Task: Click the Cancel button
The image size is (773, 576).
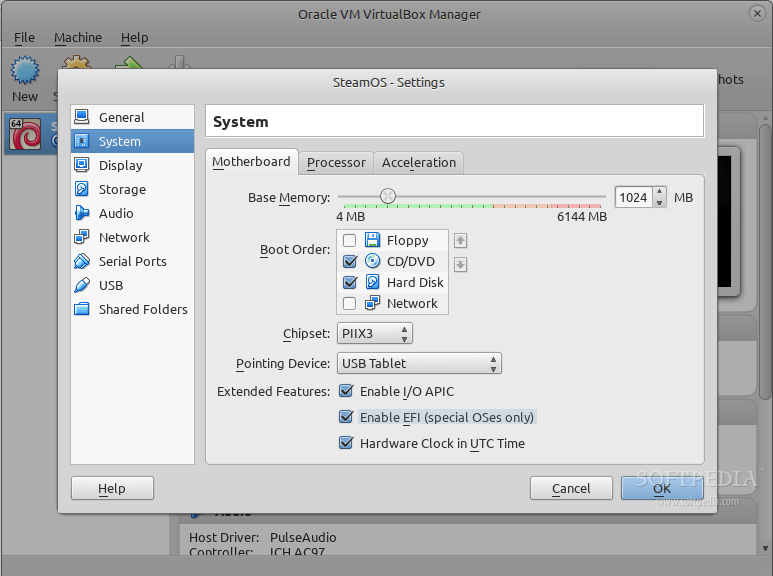Action: pyautogui.click(x=571, y=488)
